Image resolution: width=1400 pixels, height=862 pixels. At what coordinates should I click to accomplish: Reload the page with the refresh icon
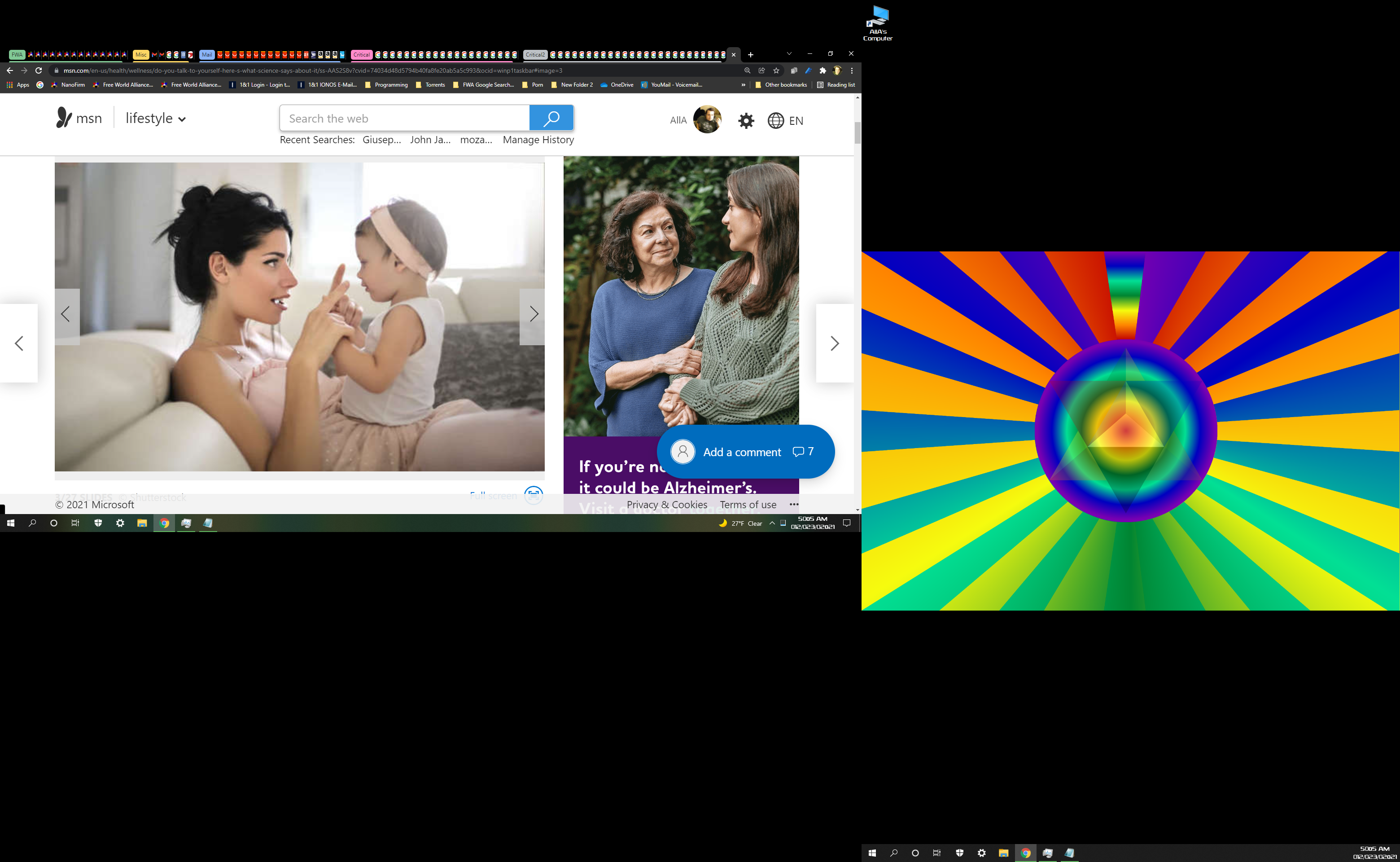click(39, 70)
